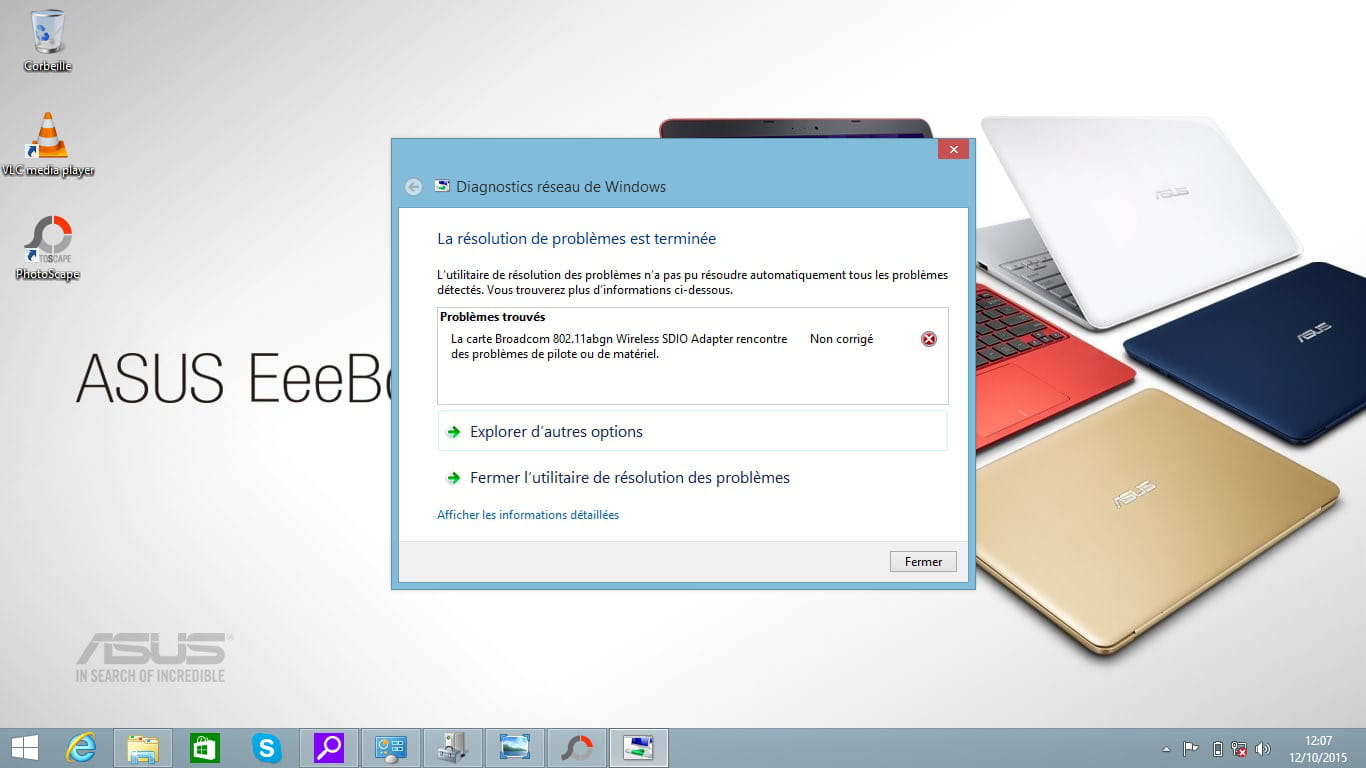Open the network tray icon with red X
1366x768 pixels.
coord(1240,749)
